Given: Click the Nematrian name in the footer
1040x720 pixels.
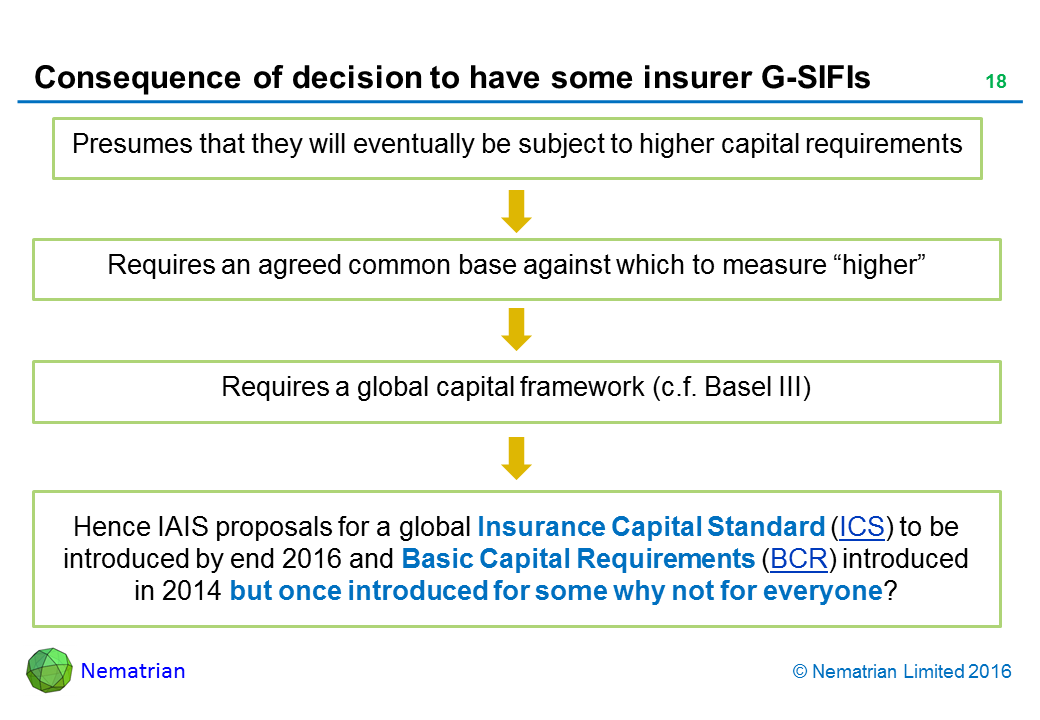Looking at the screenshot, I should [133, 671].
